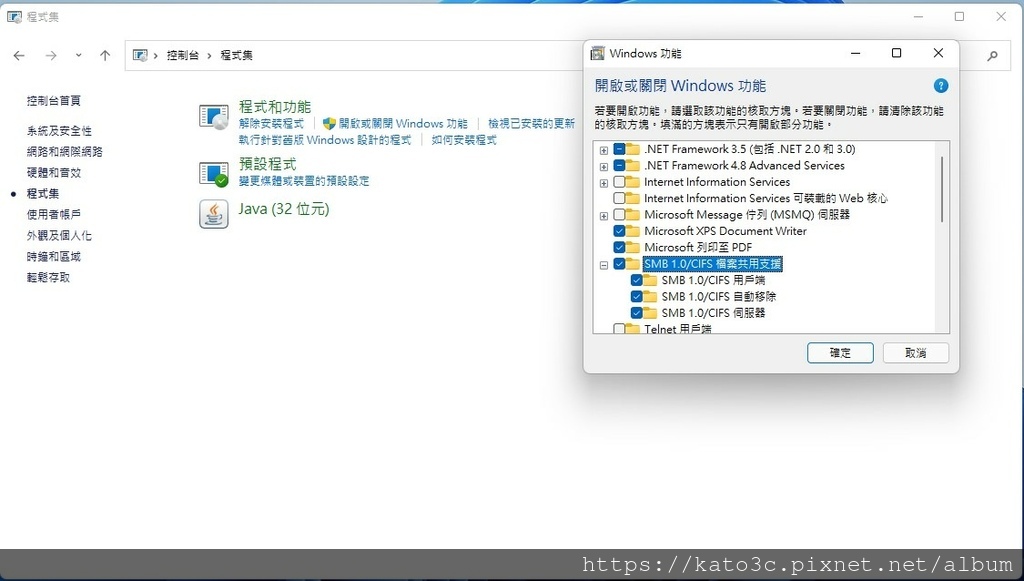1024x581 pixels.
Task: Open 執行針對舊版 Windows 設計的程式 link
Action: click(x=325, y=140)
